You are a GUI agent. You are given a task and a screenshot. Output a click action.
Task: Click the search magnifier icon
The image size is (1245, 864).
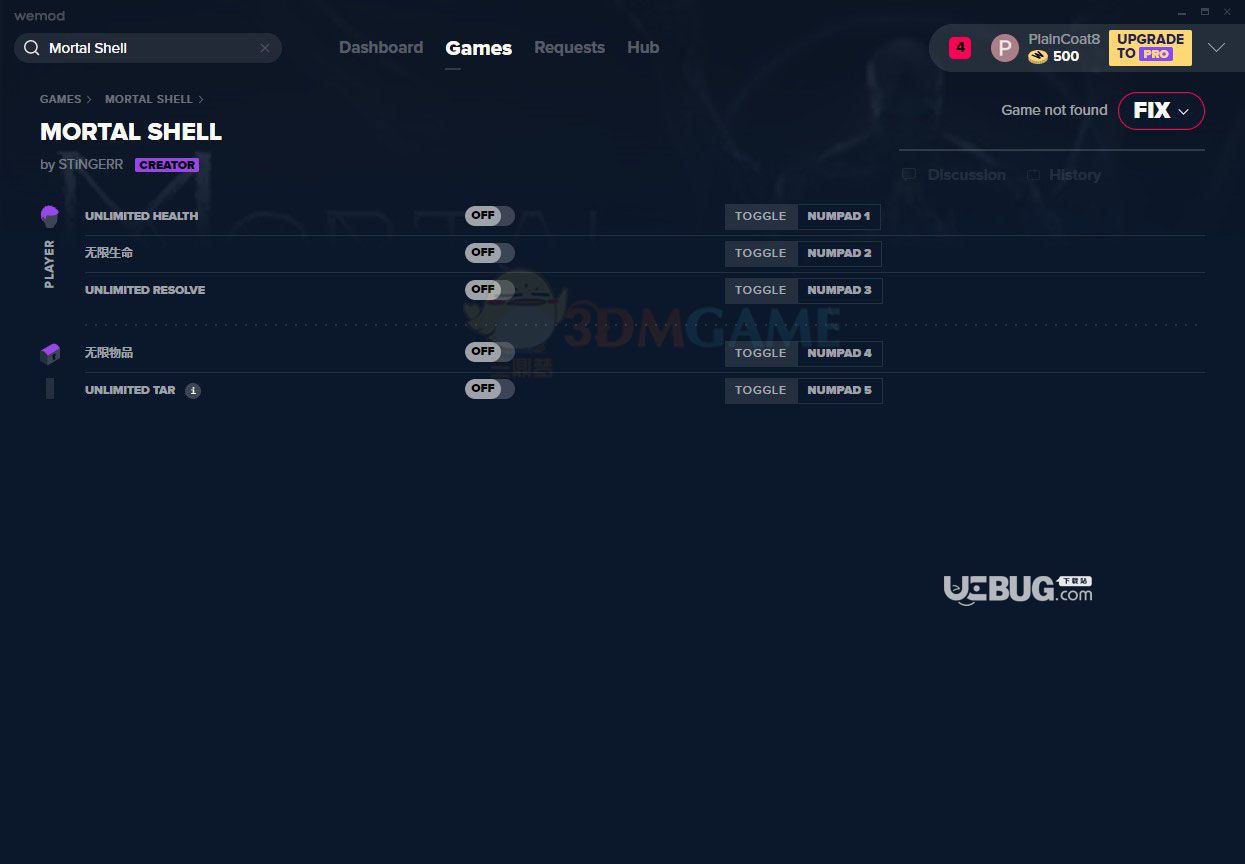[x=31, y=48]
